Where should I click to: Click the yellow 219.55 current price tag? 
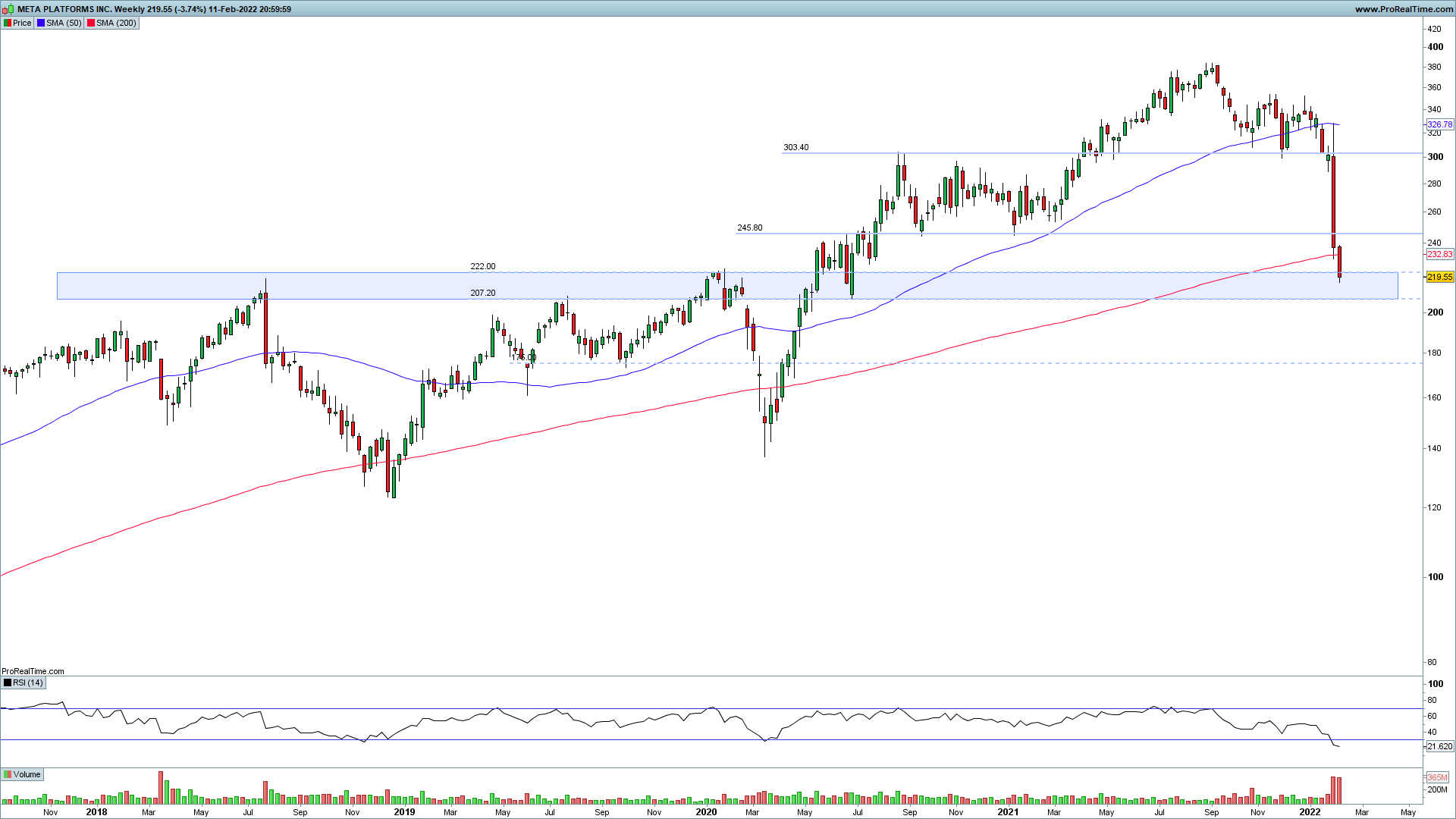click(x=1439, y=277)
